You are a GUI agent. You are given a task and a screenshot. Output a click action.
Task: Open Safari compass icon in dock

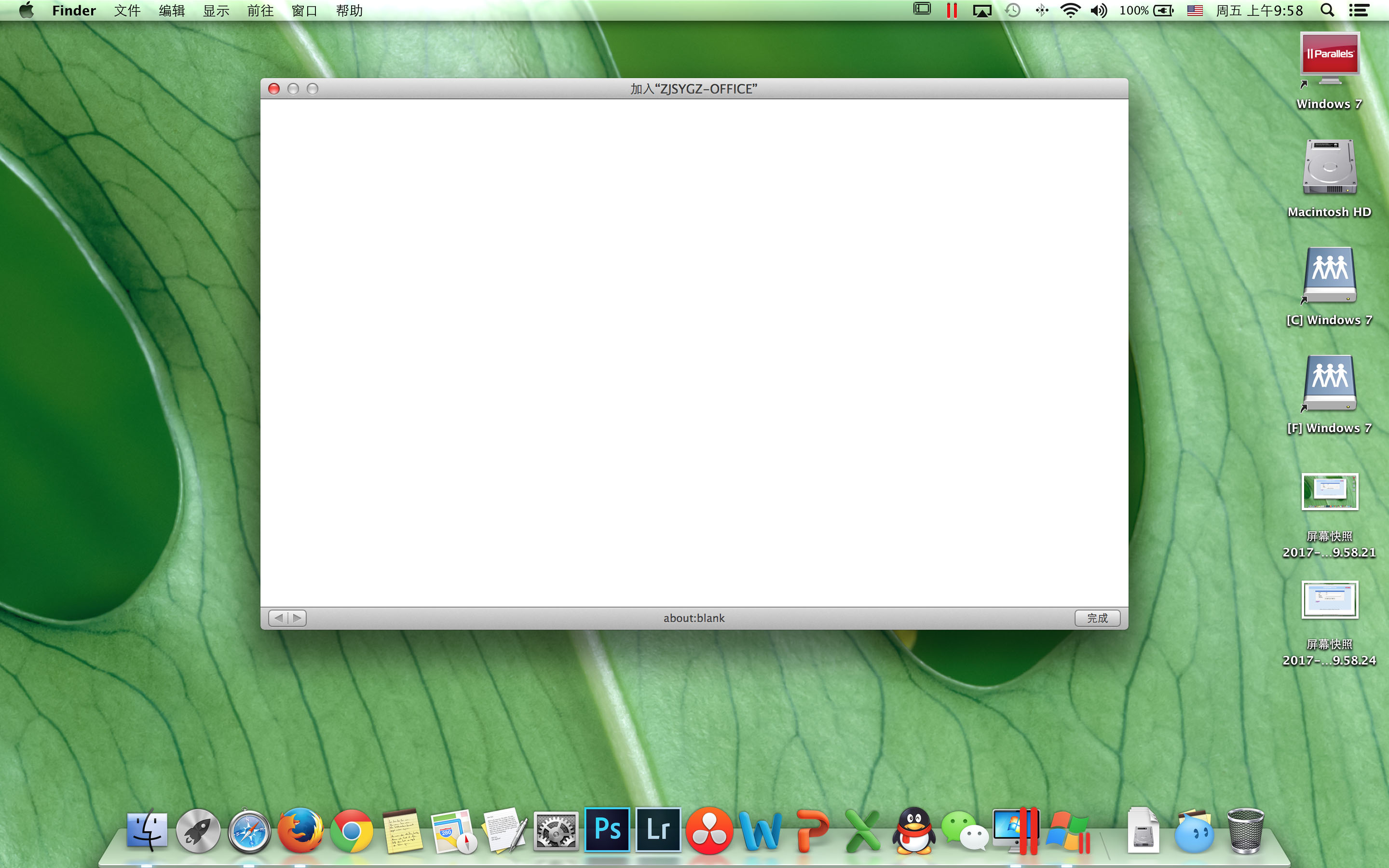coord(249,831)
